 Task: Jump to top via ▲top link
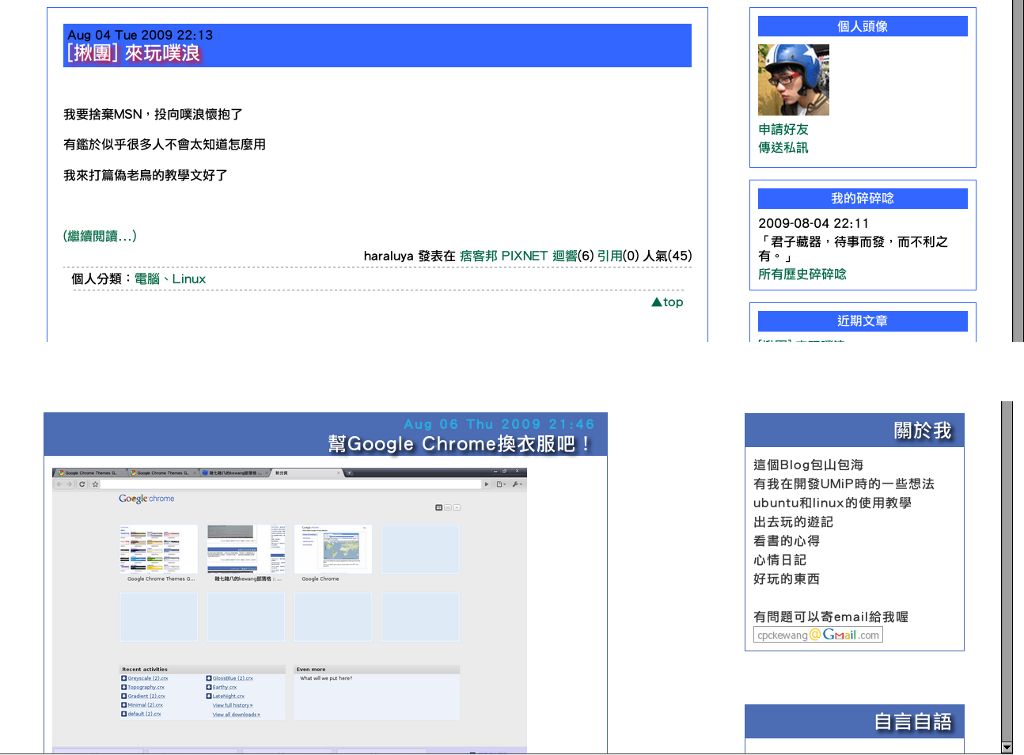(667, 302)
